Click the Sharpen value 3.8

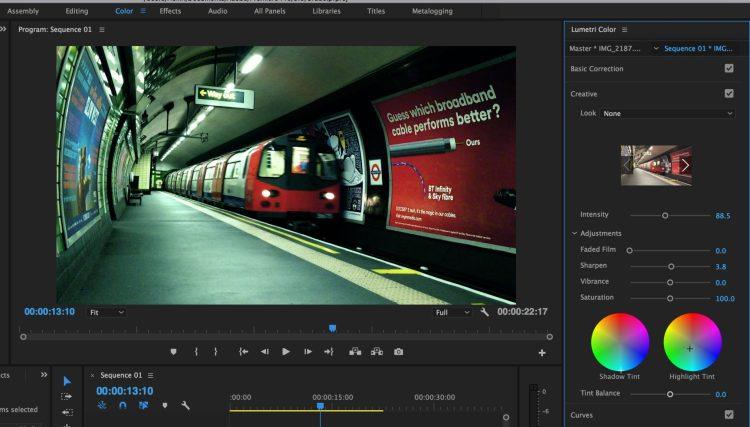721,267
